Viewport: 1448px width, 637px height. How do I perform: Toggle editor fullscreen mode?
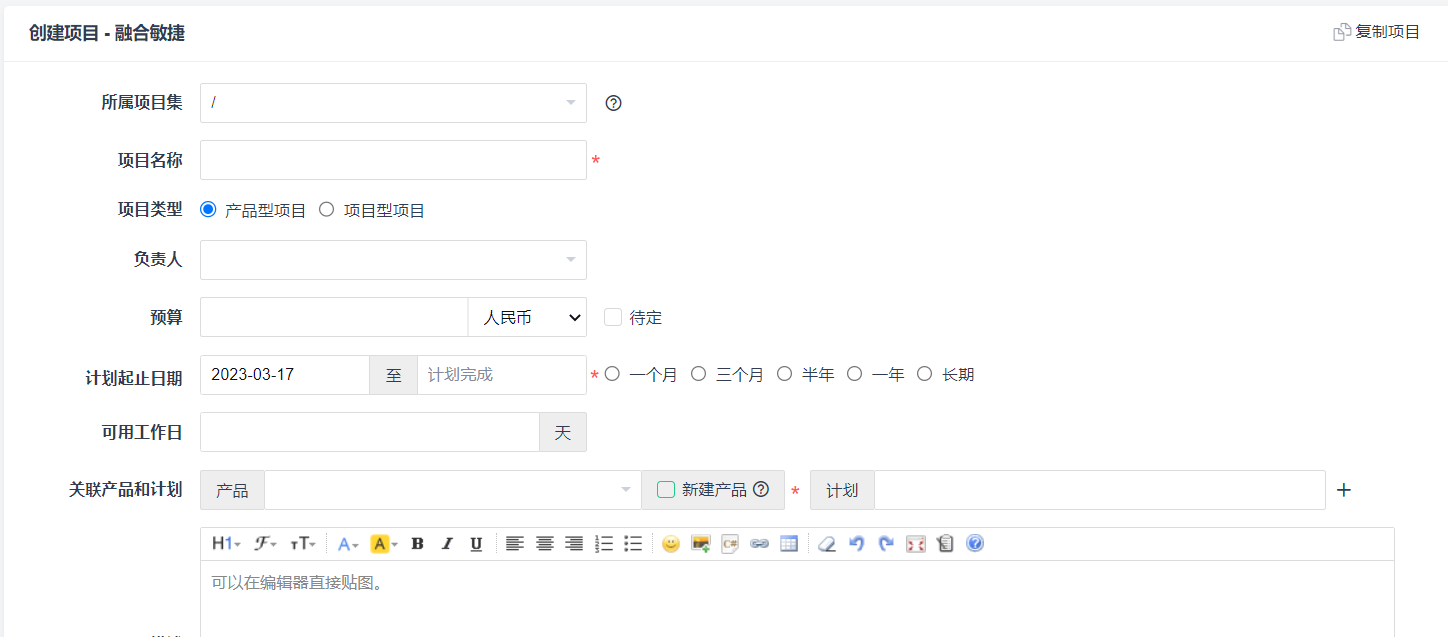(x=915, y=544)
